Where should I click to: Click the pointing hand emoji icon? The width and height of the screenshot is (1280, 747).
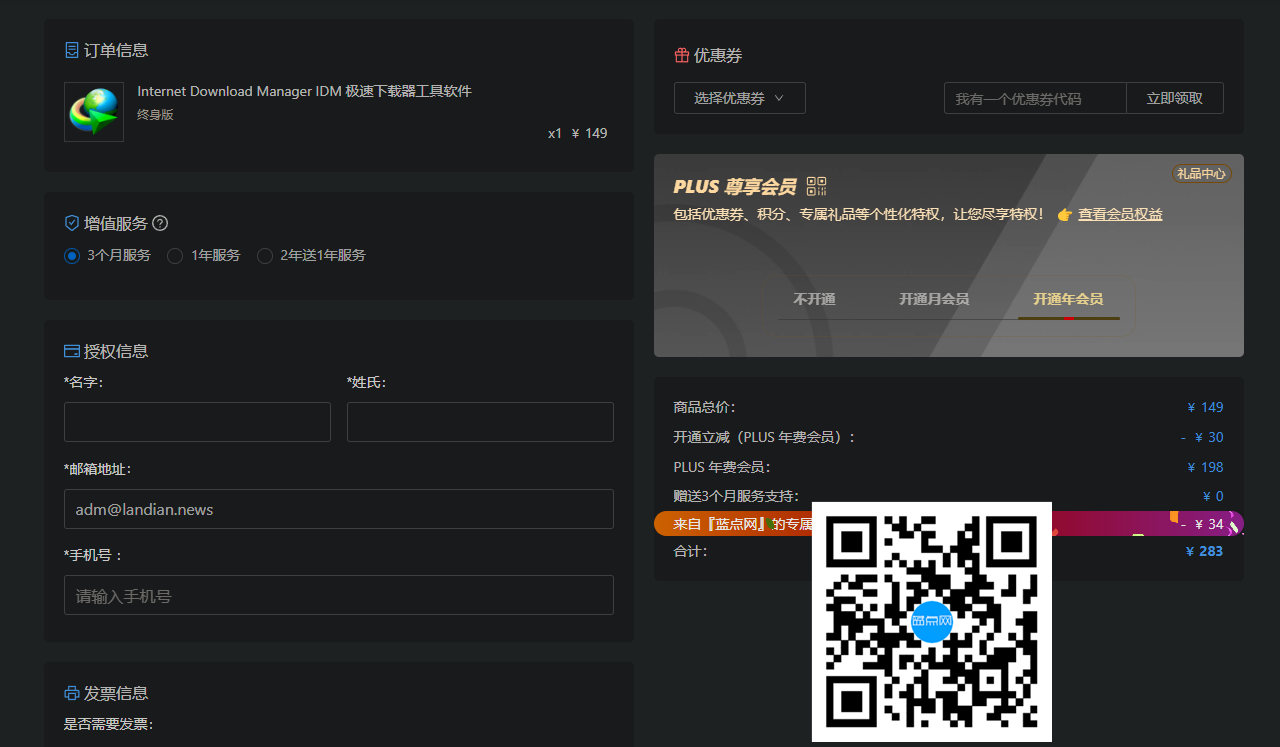pos(1064,214)
